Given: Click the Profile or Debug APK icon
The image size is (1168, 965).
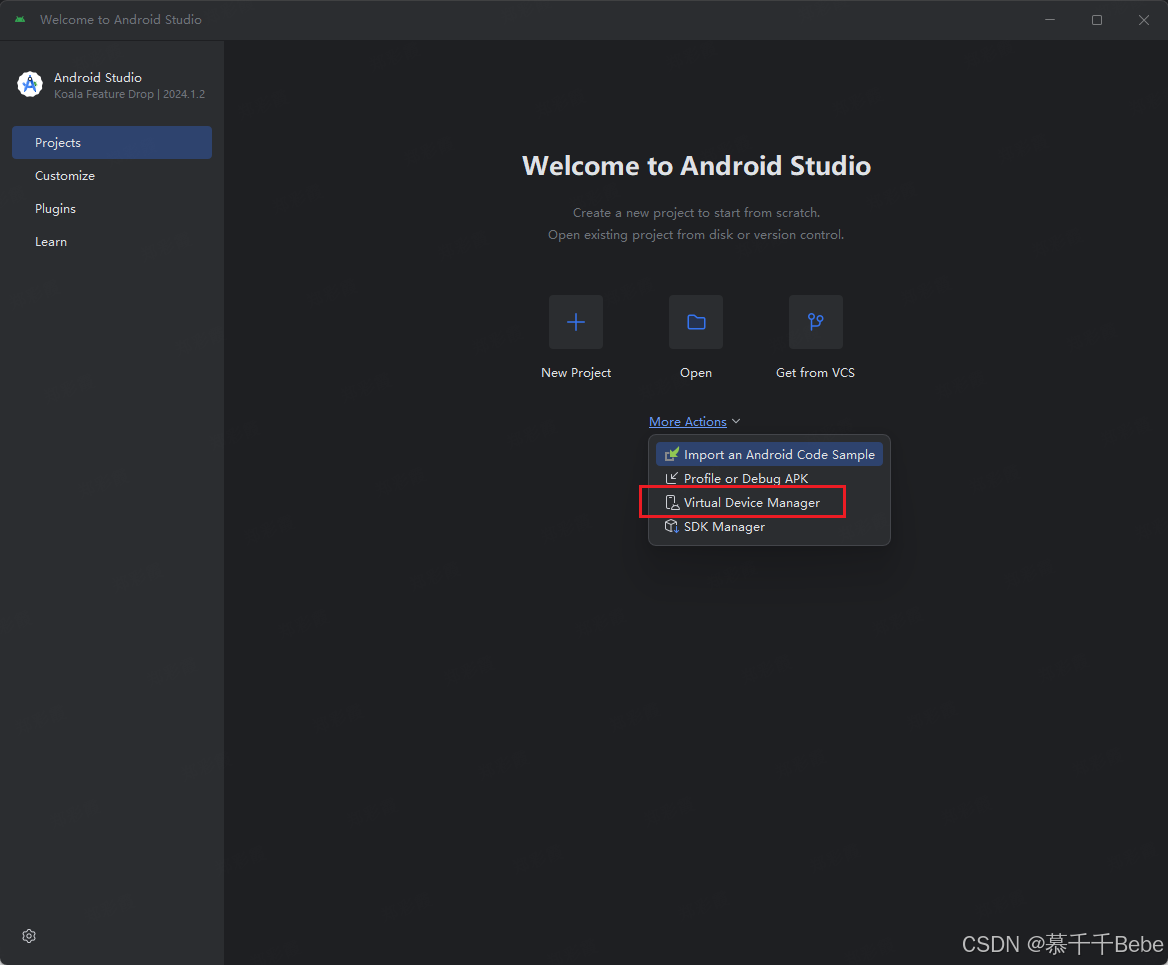Looking at the screenshot, I should coord(671,478).
